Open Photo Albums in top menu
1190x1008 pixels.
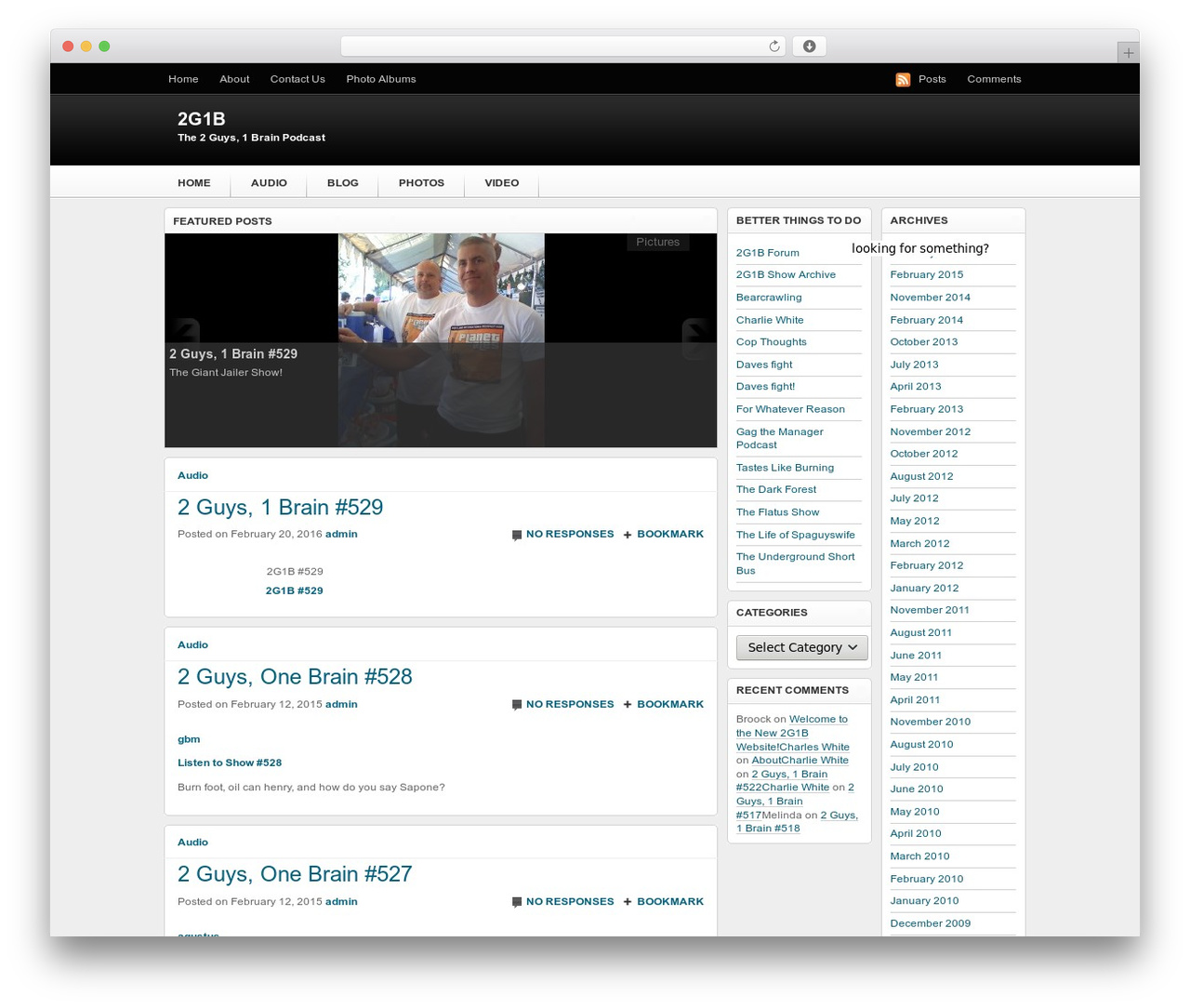(x=381, y=79)
